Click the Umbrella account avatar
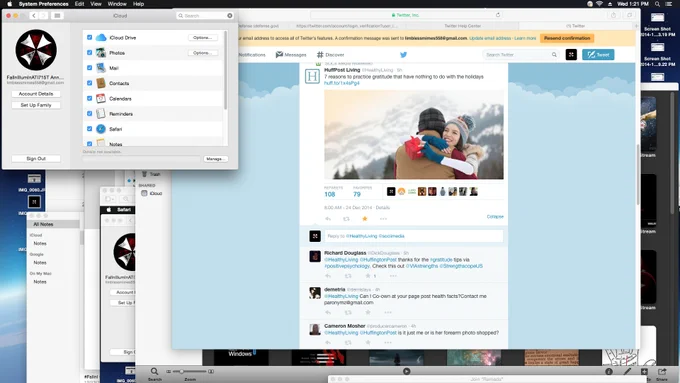The height and width of the screenshot is (383, 680). tap(36, 50)
